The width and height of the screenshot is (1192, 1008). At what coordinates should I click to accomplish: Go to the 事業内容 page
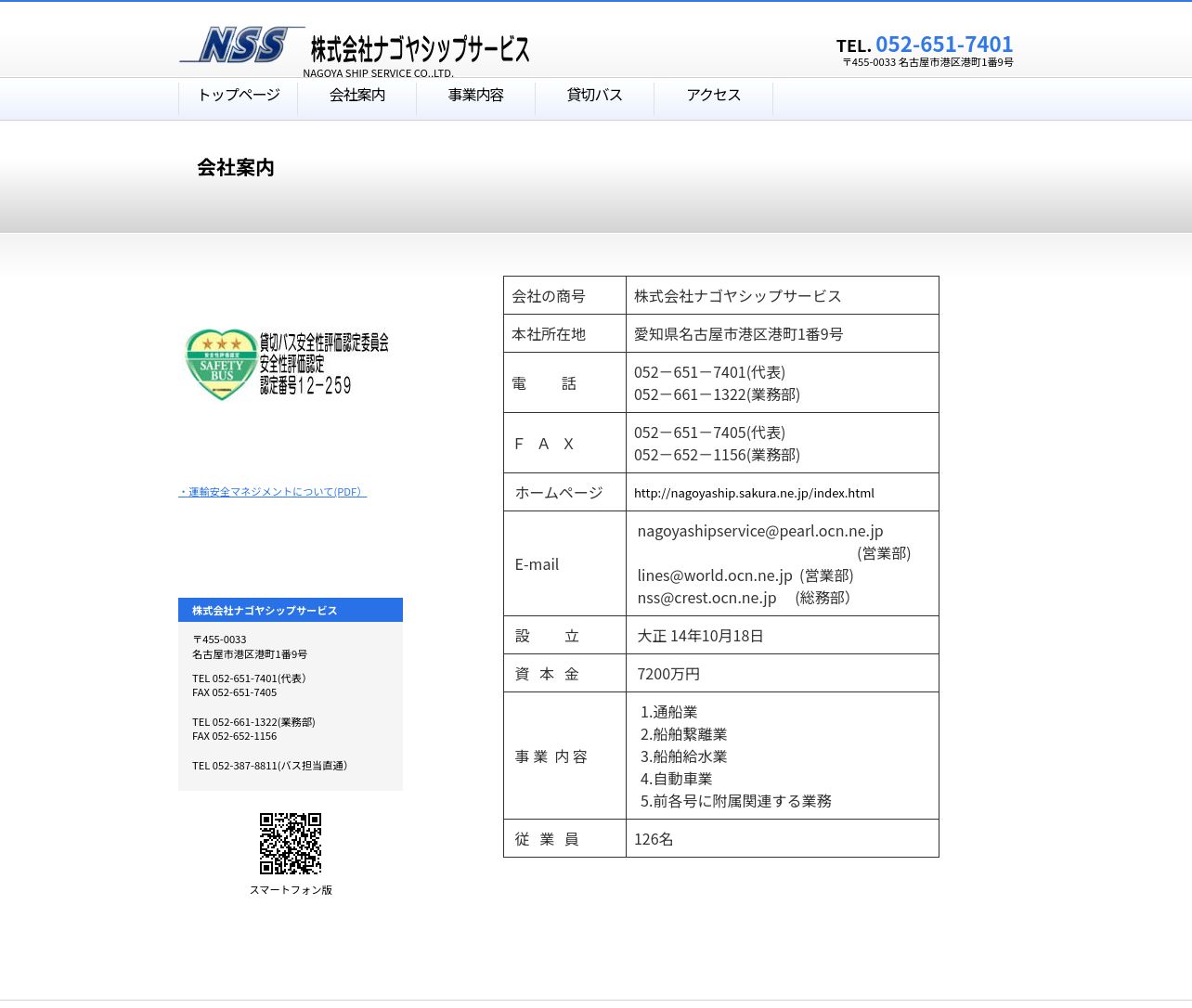(476, 96)
